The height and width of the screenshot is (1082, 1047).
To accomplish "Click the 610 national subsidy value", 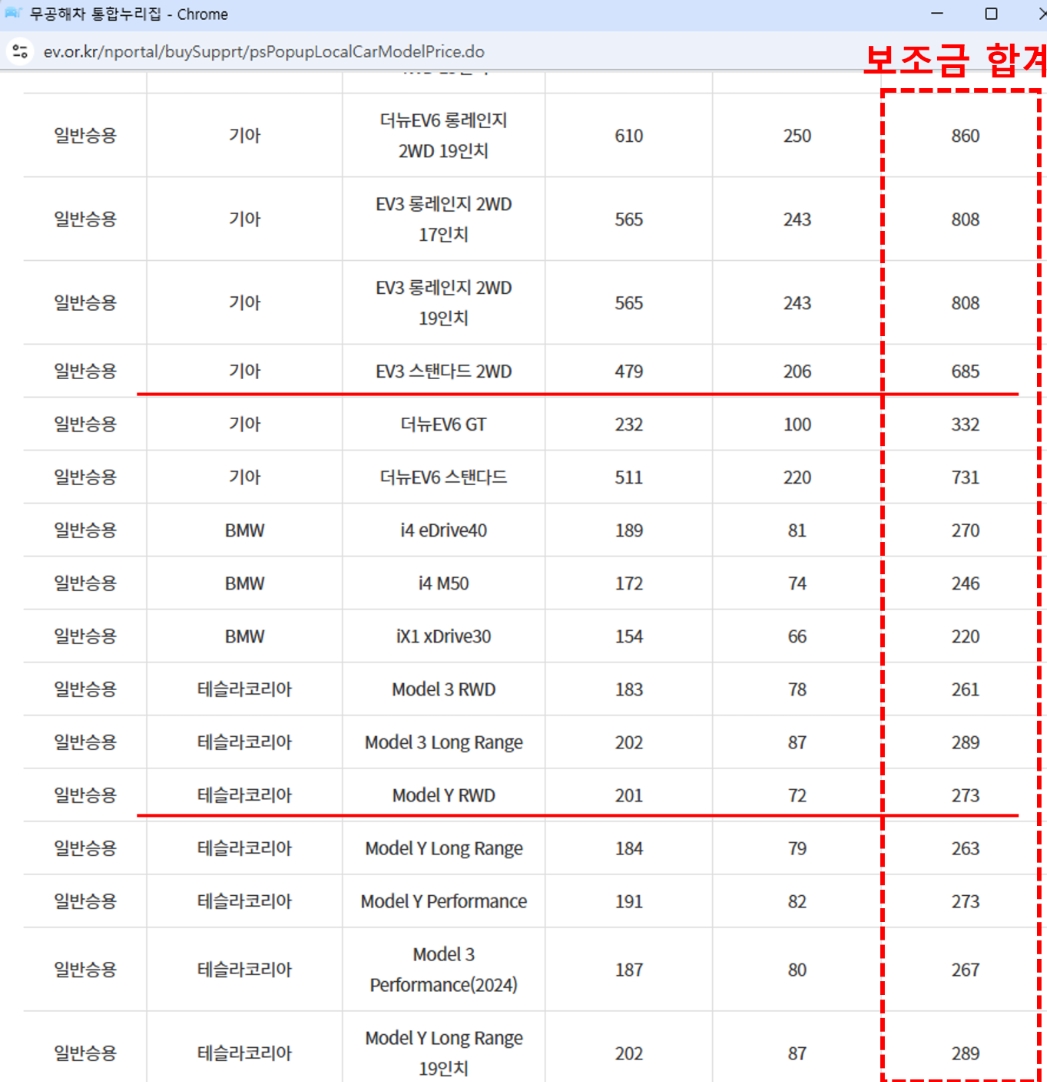I will (x=629, y=136).
